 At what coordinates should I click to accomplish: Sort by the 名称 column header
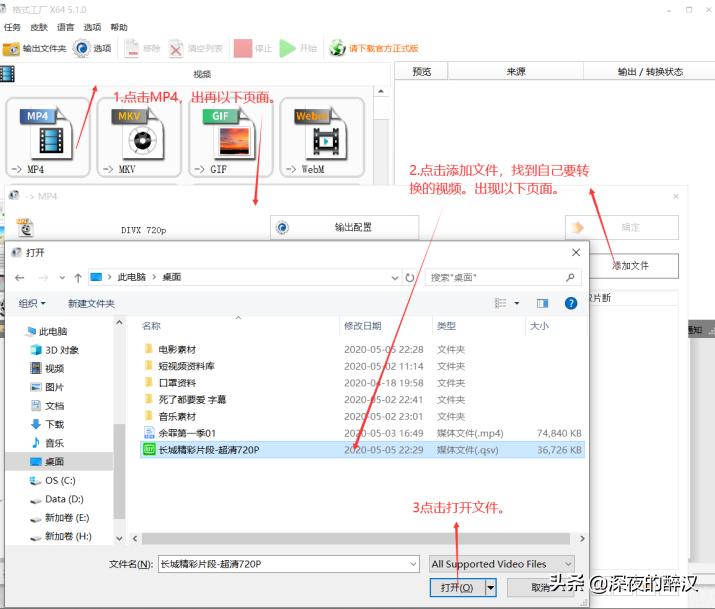click(x=151, y=326)
